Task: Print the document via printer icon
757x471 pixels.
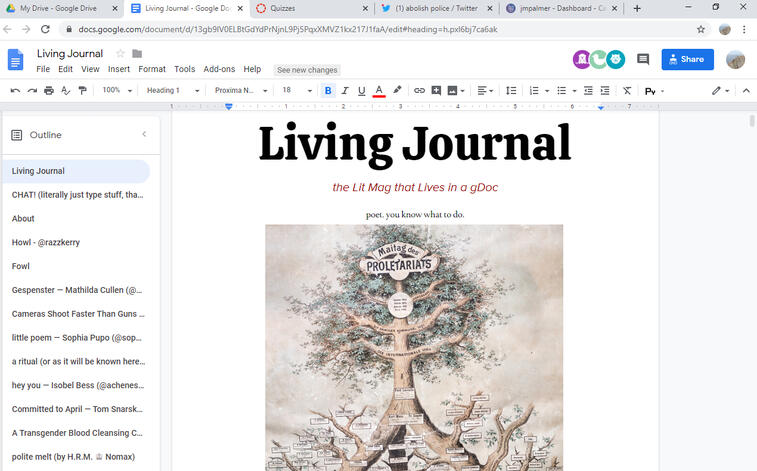Action: pyautogui.click(x=49, y=90)
